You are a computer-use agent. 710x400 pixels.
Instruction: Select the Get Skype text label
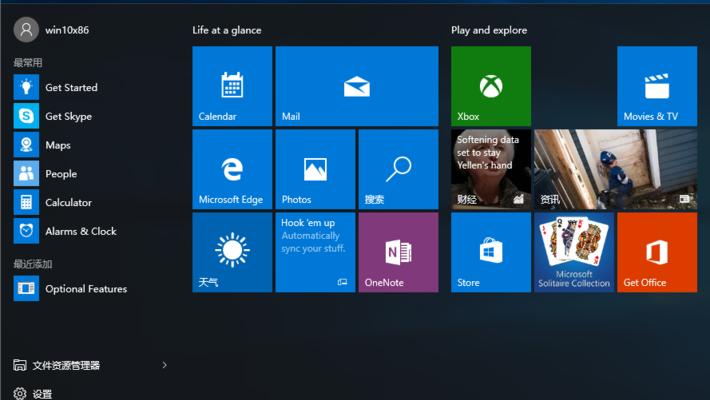[x=68, y=116]
